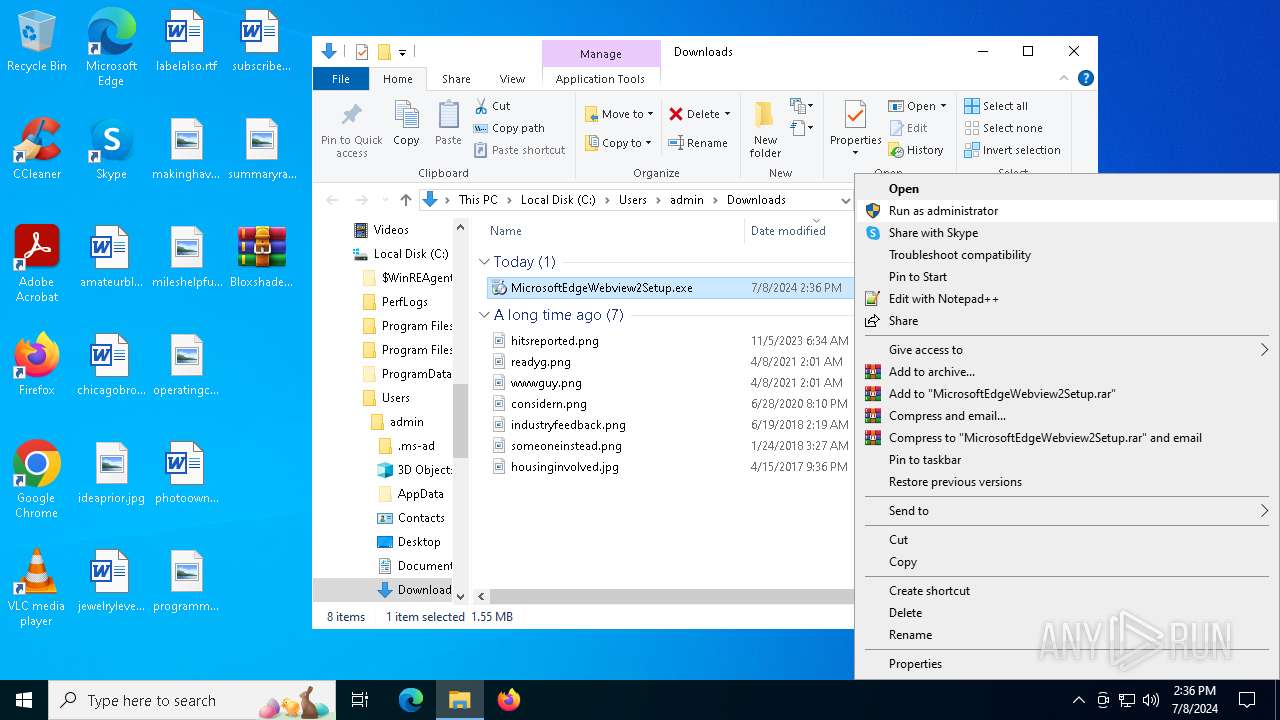Click Rename in the Organize group
The image size is (1280, 720).
tap(698, 143)
